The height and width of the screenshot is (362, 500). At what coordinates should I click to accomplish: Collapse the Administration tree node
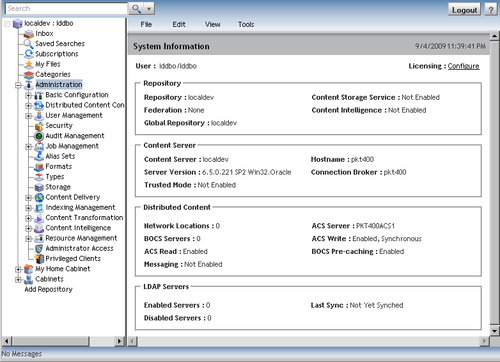[x=18, y=85]
